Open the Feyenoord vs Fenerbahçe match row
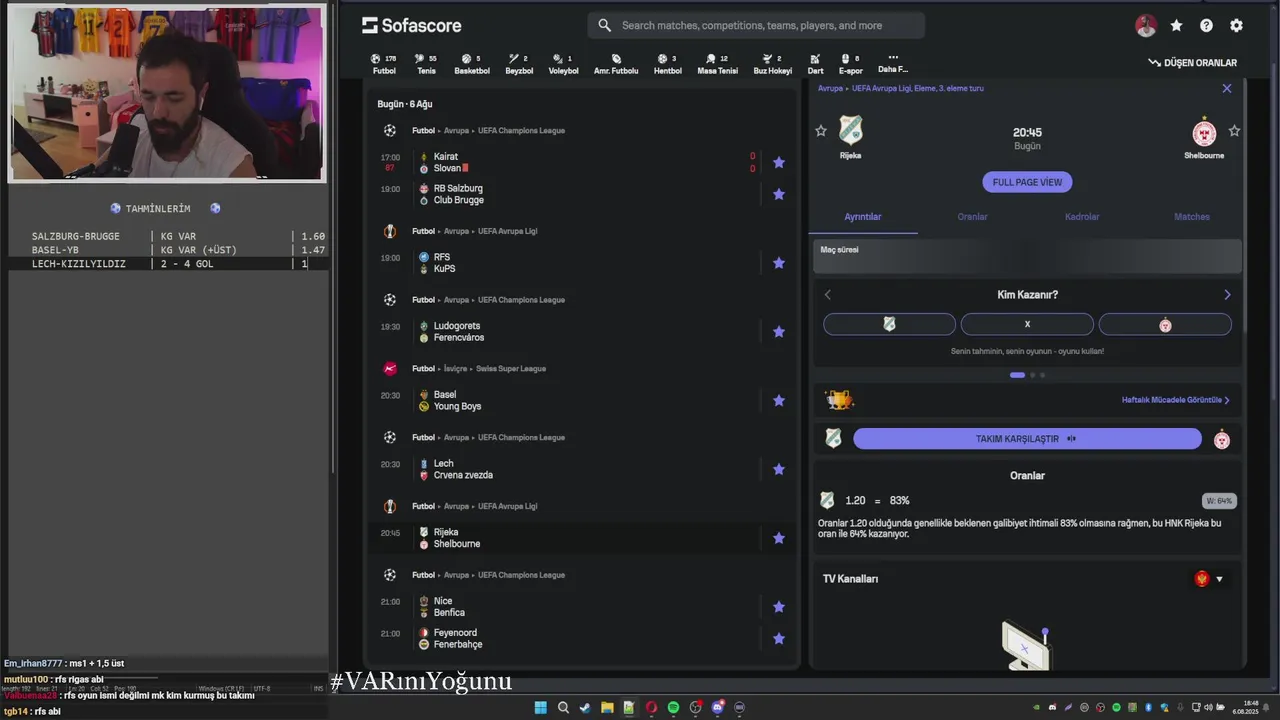The image size is (1280, 720). coord(583,638)
